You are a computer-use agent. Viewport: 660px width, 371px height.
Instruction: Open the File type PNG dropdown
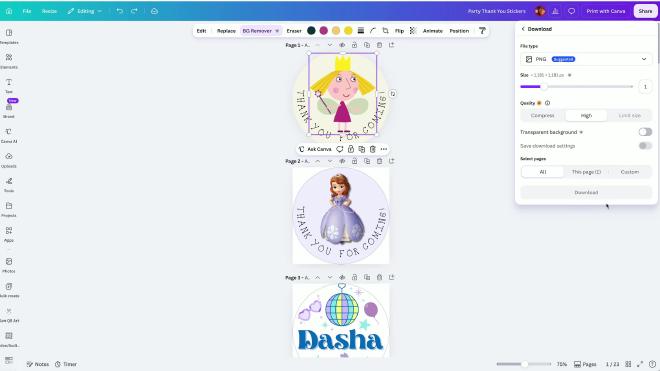pyautogui.click(x=586, y=59)
